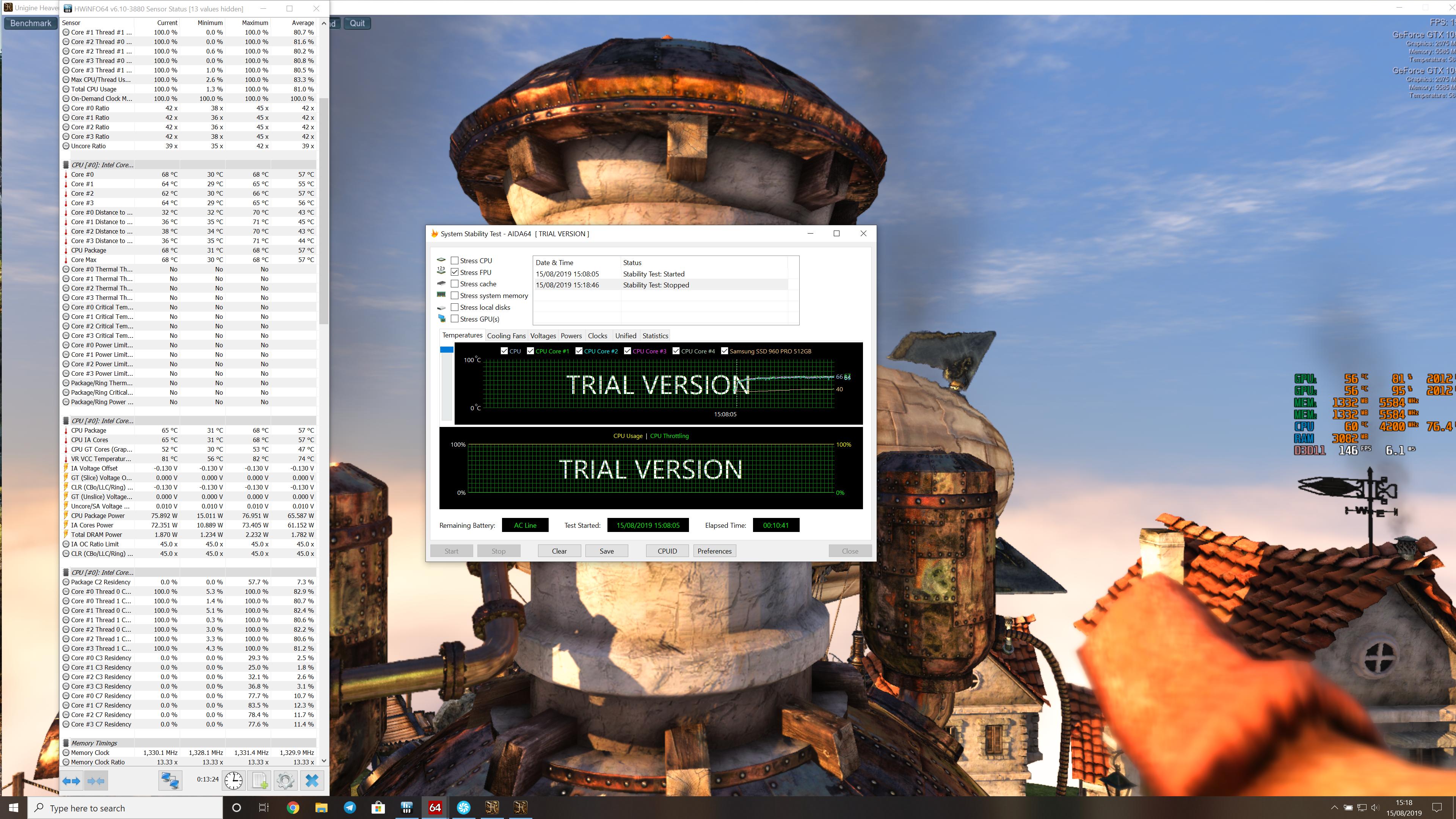The image size is (1456, 819).
Task: Click the network tray icon
Action: pyautogui.click(x=1362, y=808)
